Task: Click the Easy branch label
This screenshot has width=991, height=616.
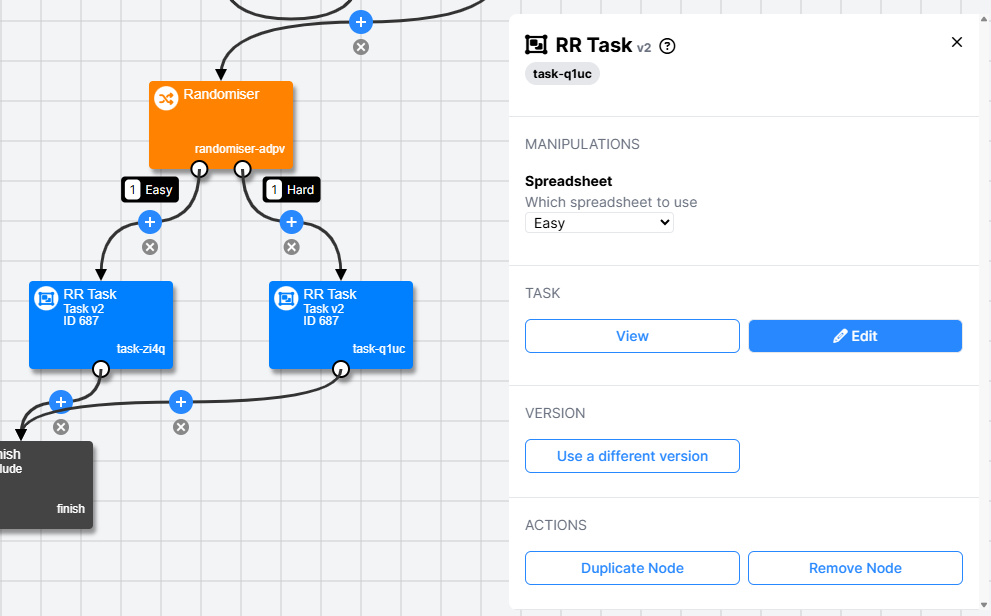Action: tap(150, 190)
